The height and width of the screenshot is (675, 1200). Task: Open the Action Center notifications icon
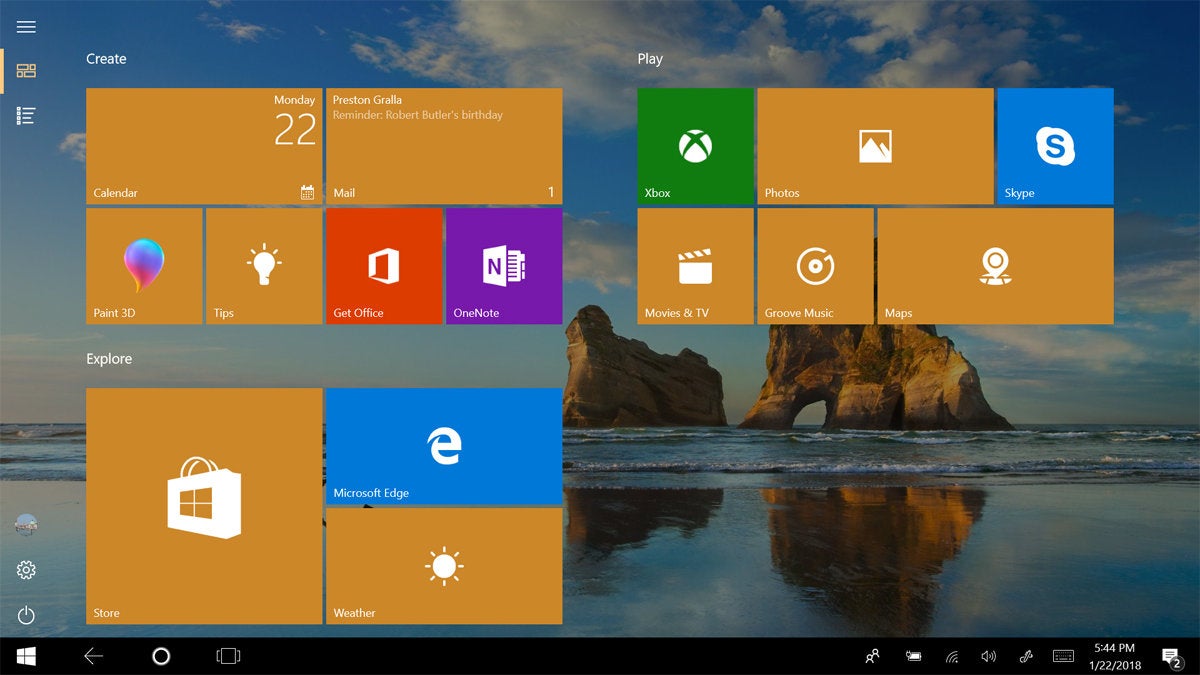(x=1171, y=657)
